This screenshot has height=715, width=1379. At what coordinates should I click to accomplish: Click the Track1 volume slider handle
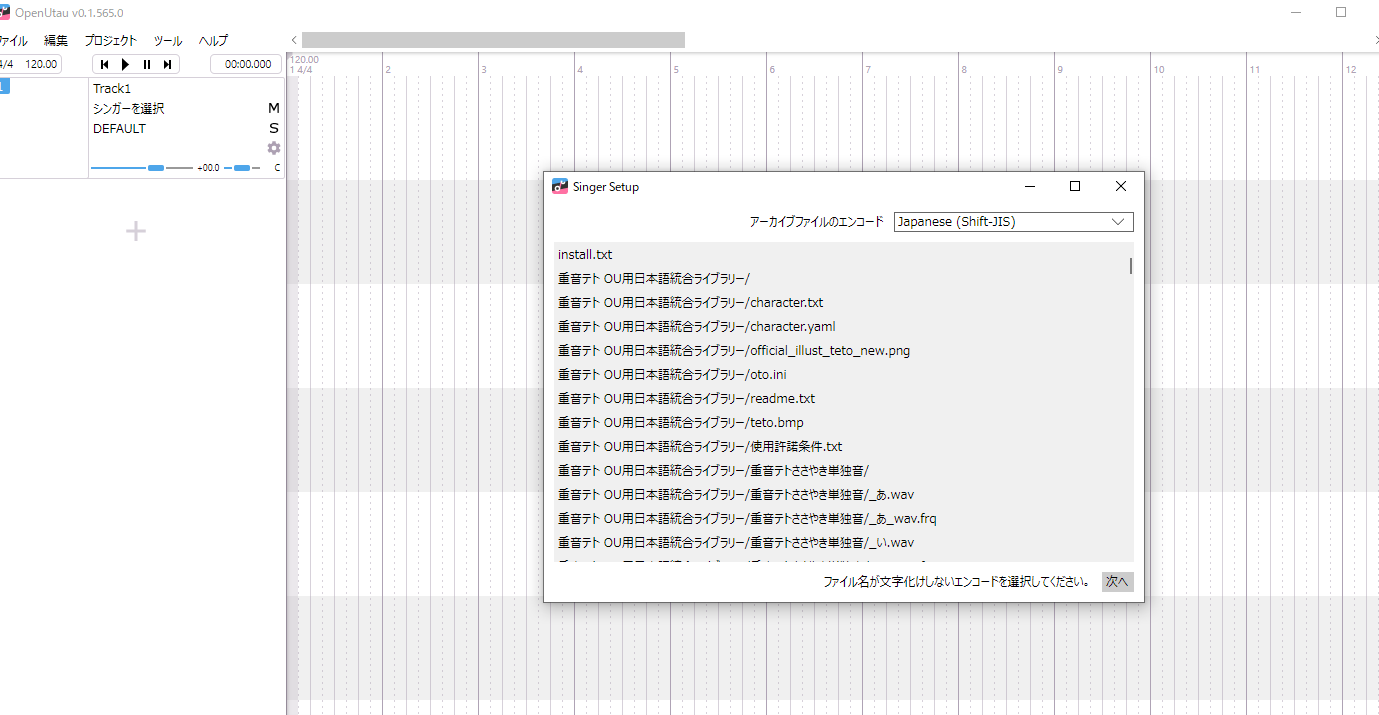pos(156,168)
